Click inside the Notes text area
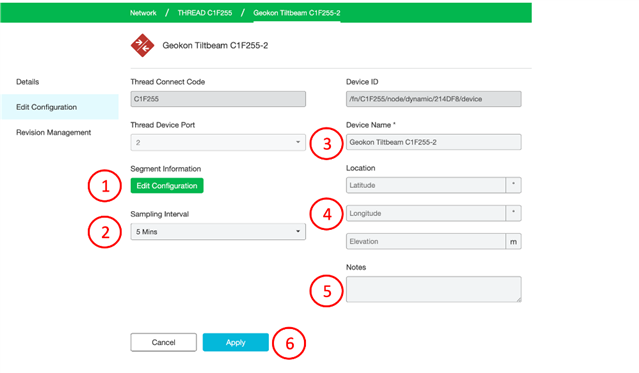The height and width of the screenshot is (373, 639). (x=434, y=289)
